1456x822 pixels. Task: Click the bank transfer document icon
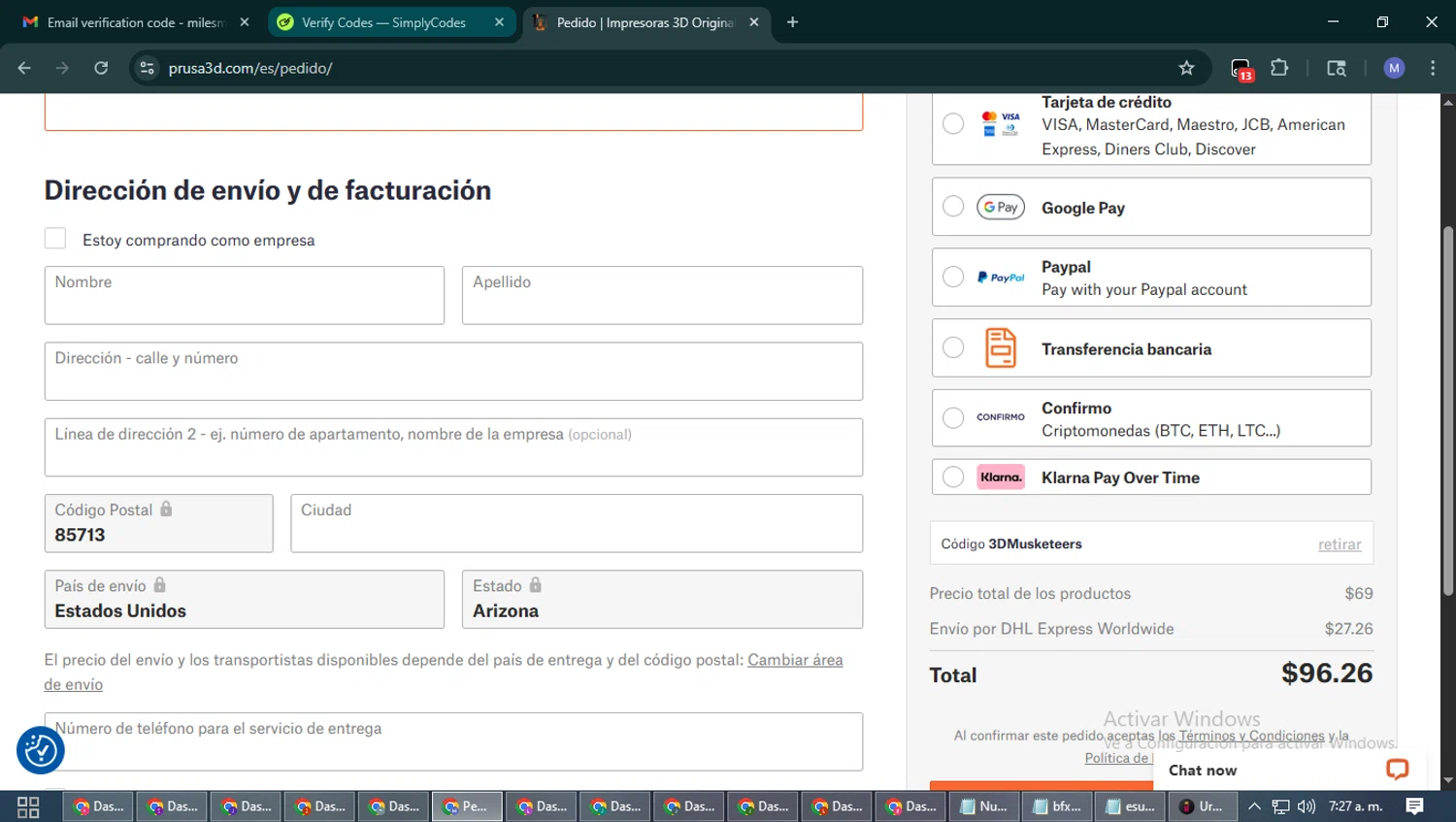pyautogui.click(x=1001, y=347)
